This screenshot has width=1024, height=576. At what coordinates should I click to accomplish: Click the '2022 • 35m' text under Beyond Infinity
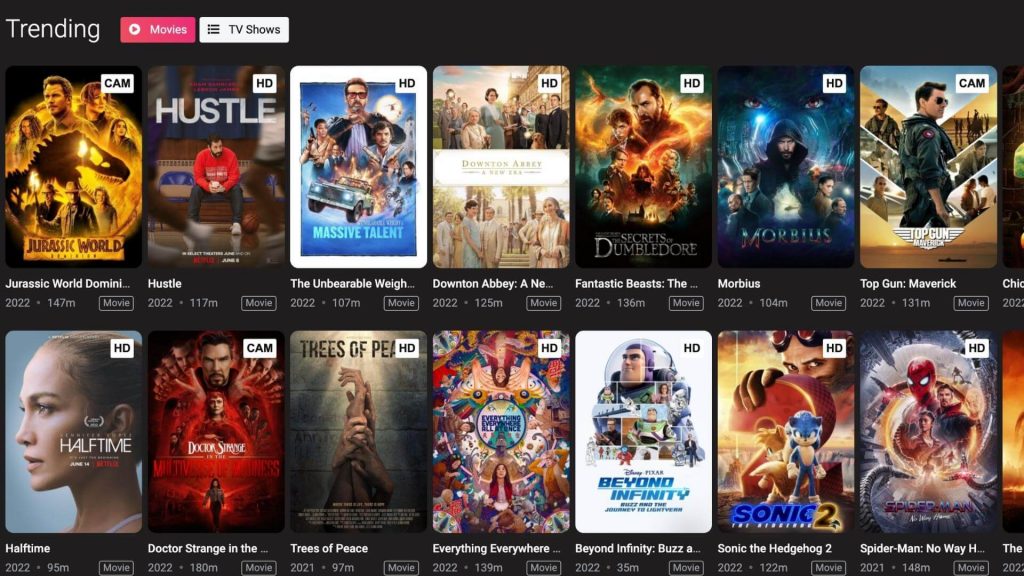[607, 568]
